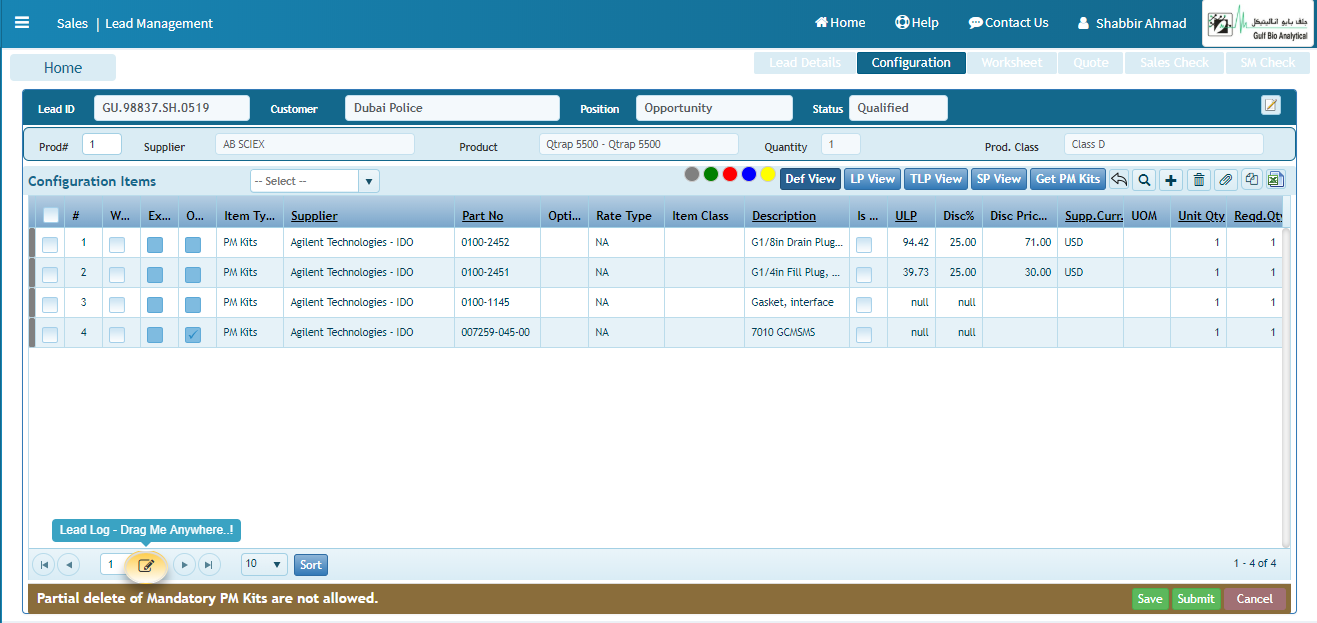Click the Lead Log drag tooltip
The height and width of the screenshot is (623, 1317).
[x=146, y=530]
